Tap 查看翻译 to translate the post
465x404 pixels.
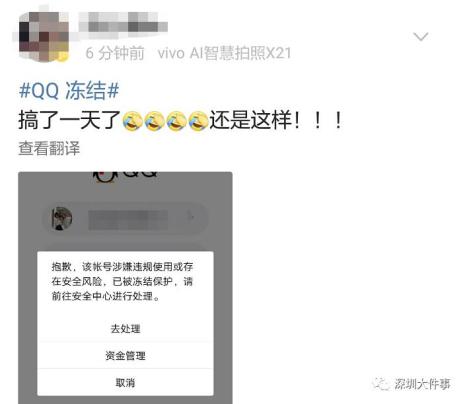point(49,148)
